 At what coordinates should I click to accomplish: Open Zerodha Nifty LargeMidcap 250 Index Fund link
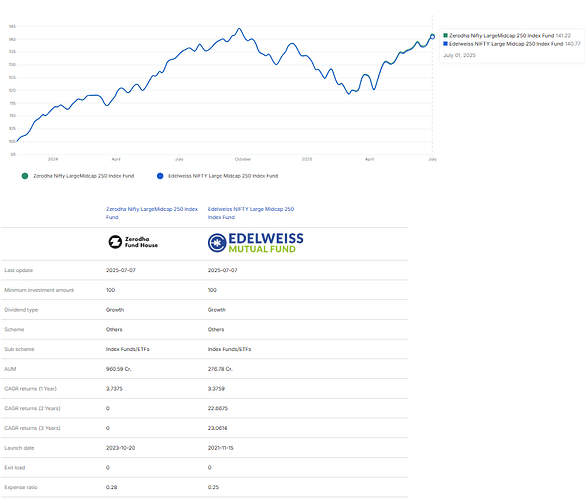click(152, 213)
